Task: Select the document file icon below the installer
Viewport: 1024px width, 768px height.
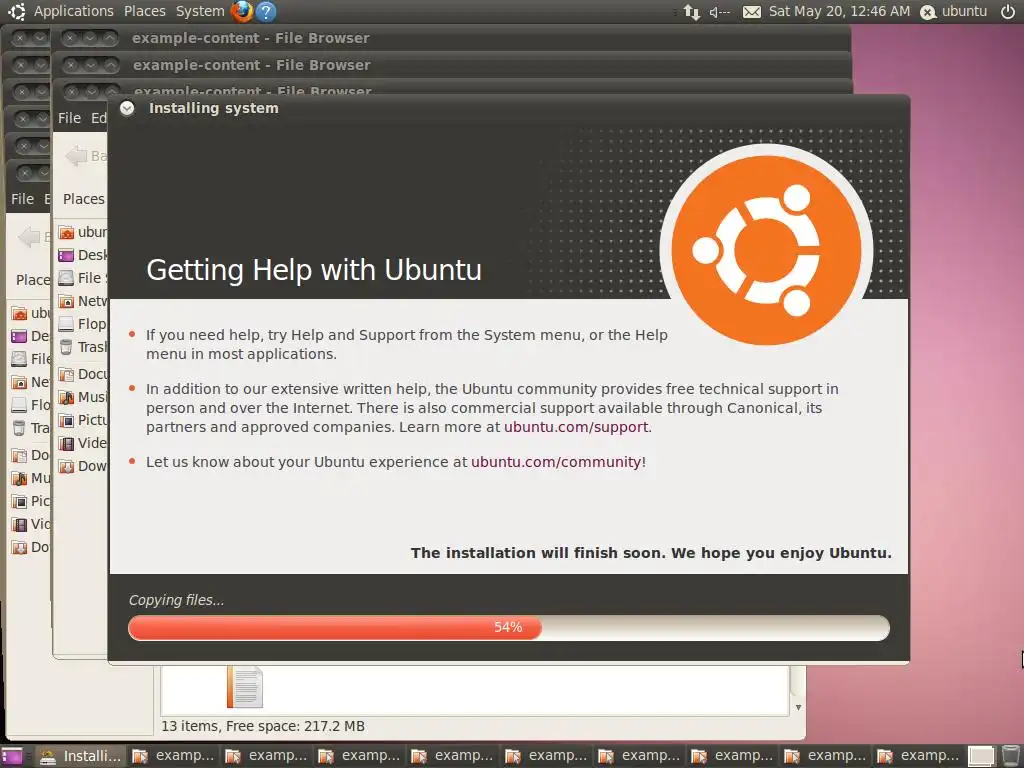Action: (x=245, y=686)
